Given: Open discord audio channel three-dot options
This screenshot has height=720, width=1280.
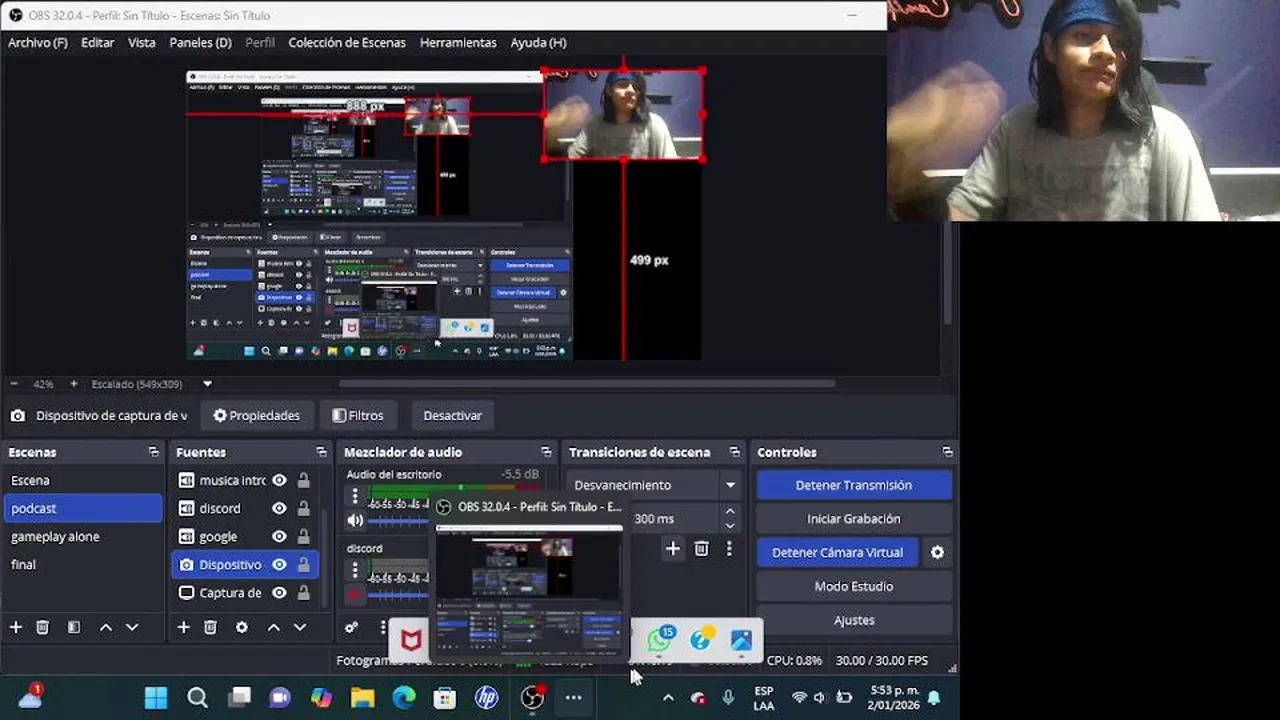Looking at the screenshot, I should (354, 570).
